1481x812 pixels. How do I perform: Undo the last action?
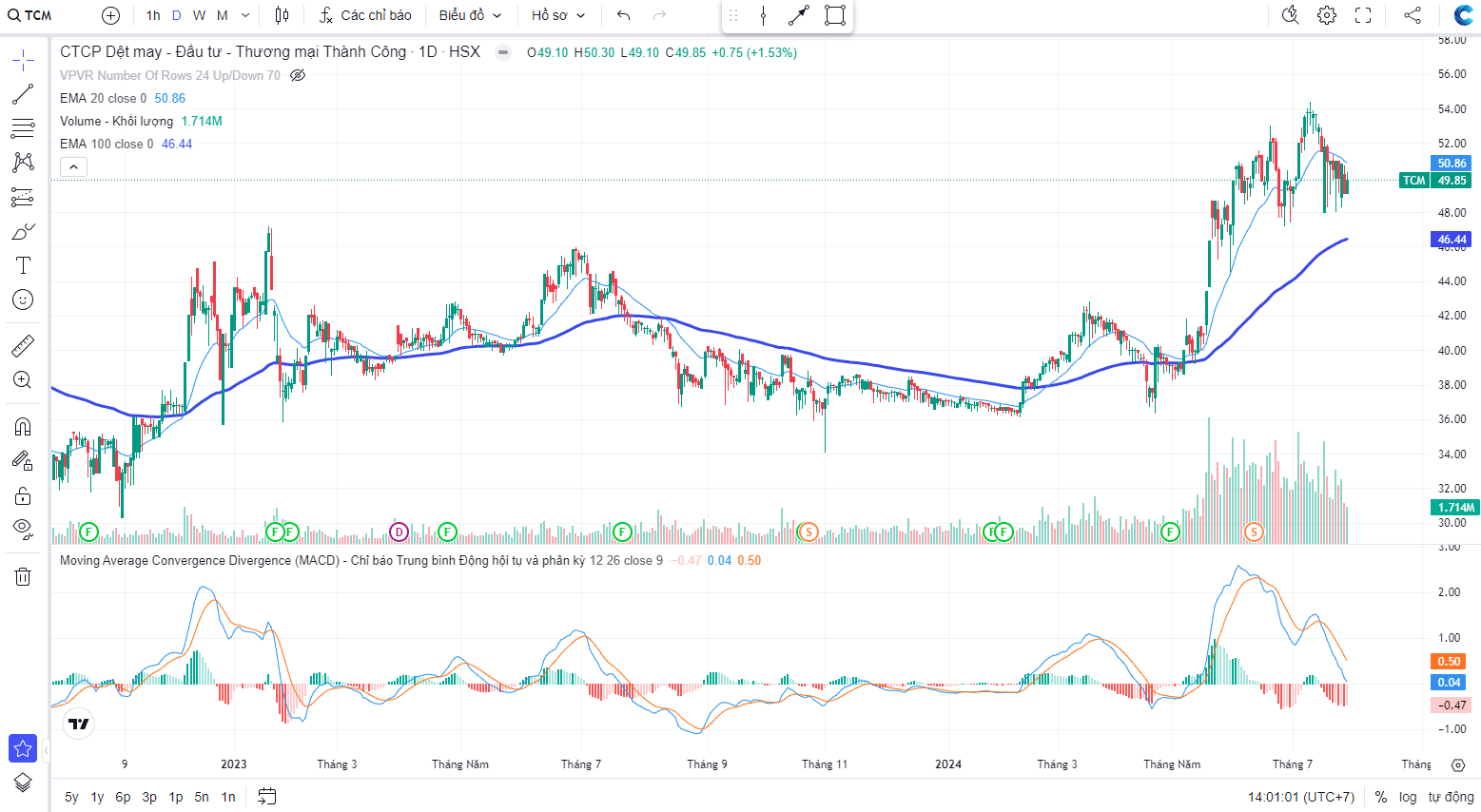pos(624,15)
